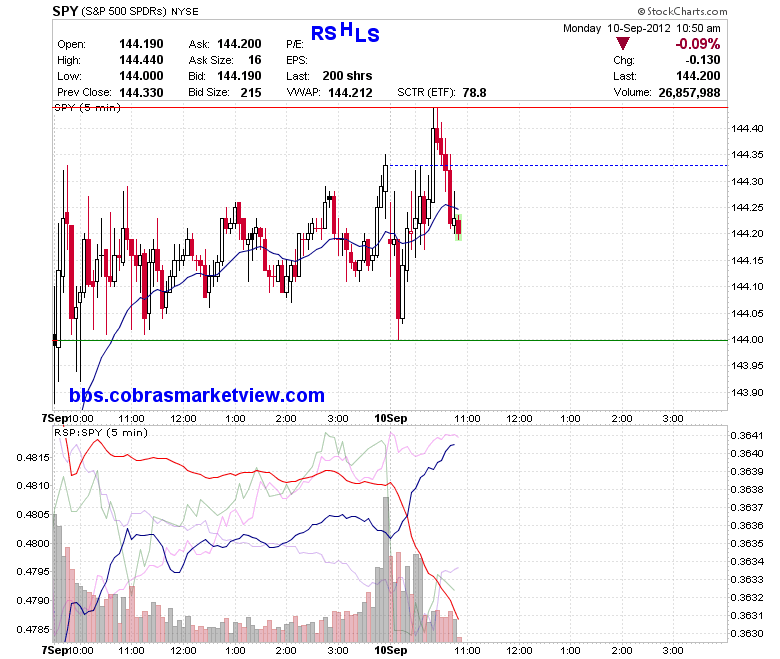Click the Chg value -0.130
Viewport: 780px width, 659px height.
tap(702, 60)
